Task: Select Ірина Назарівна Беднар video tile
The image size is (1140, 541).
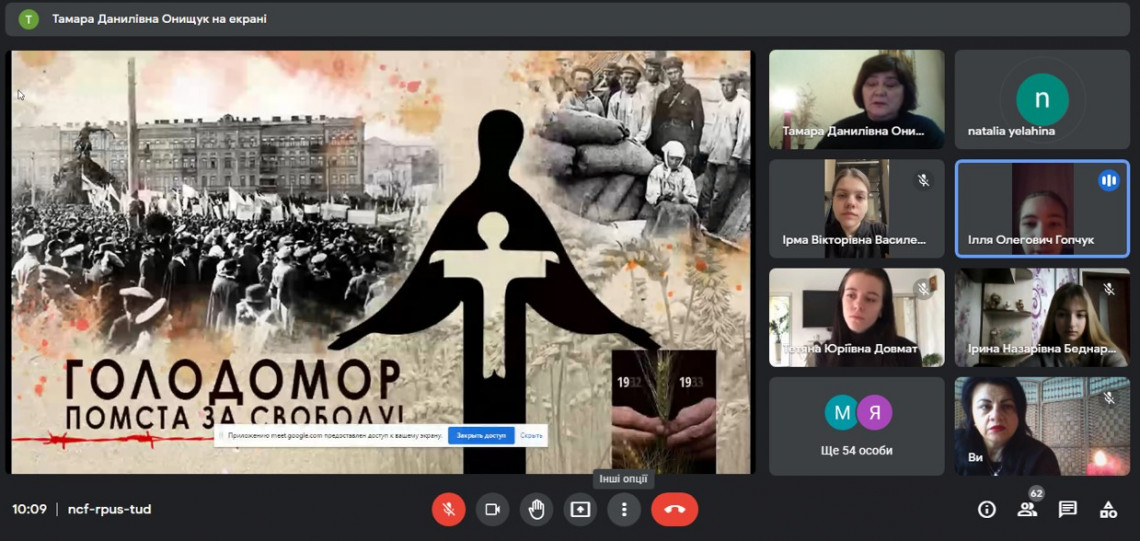Action: tap(1042, 318)
